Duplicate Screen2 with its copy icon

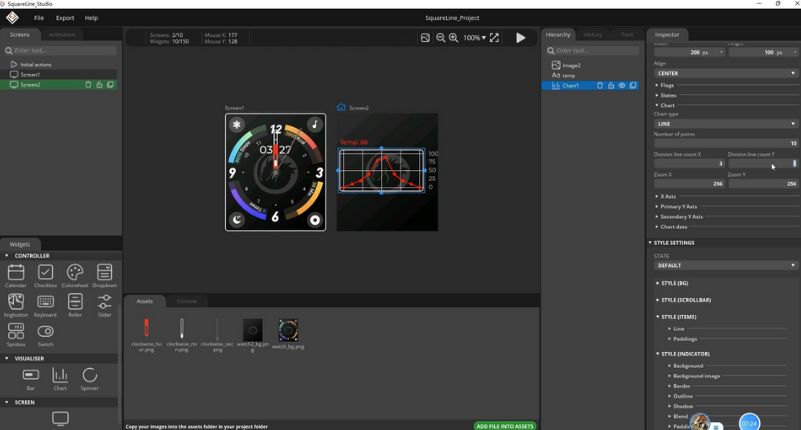point(110,85)
